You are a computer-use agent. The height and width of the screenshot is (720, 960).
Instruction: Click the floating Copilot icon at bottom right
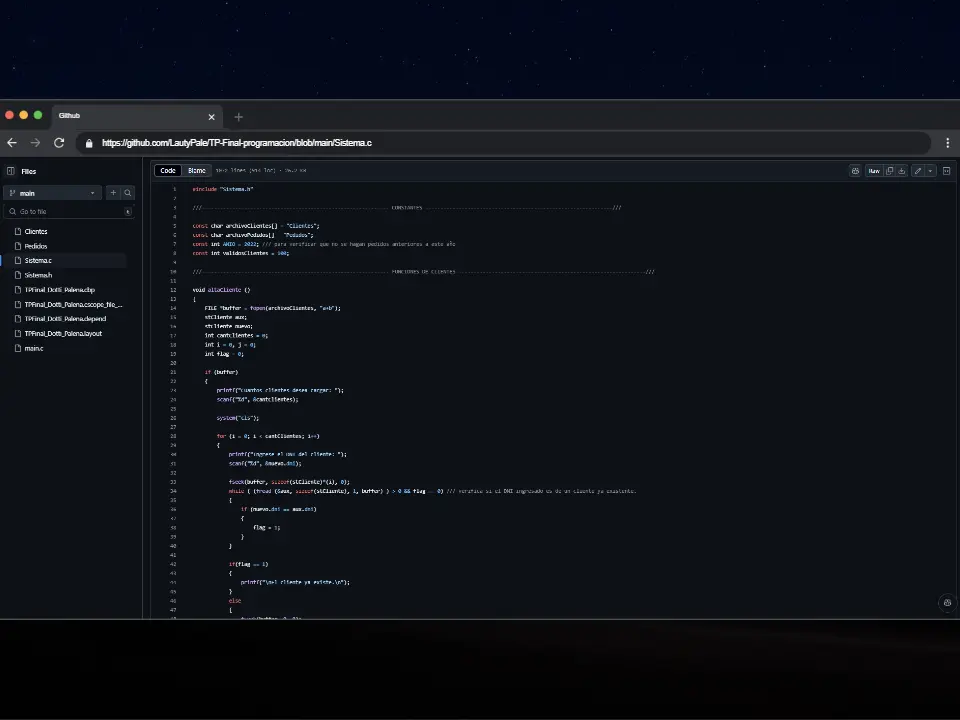[947, 602]
